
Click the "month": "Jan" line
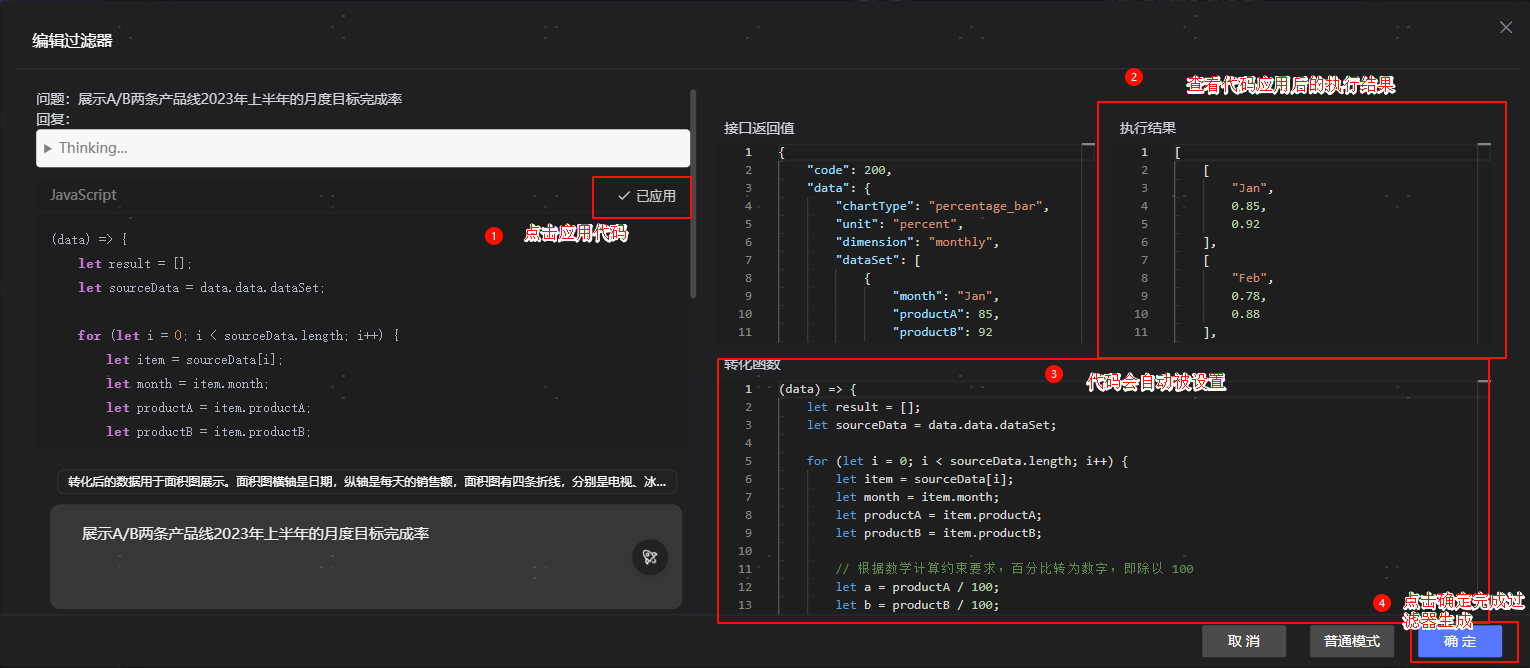coord(946,296)
